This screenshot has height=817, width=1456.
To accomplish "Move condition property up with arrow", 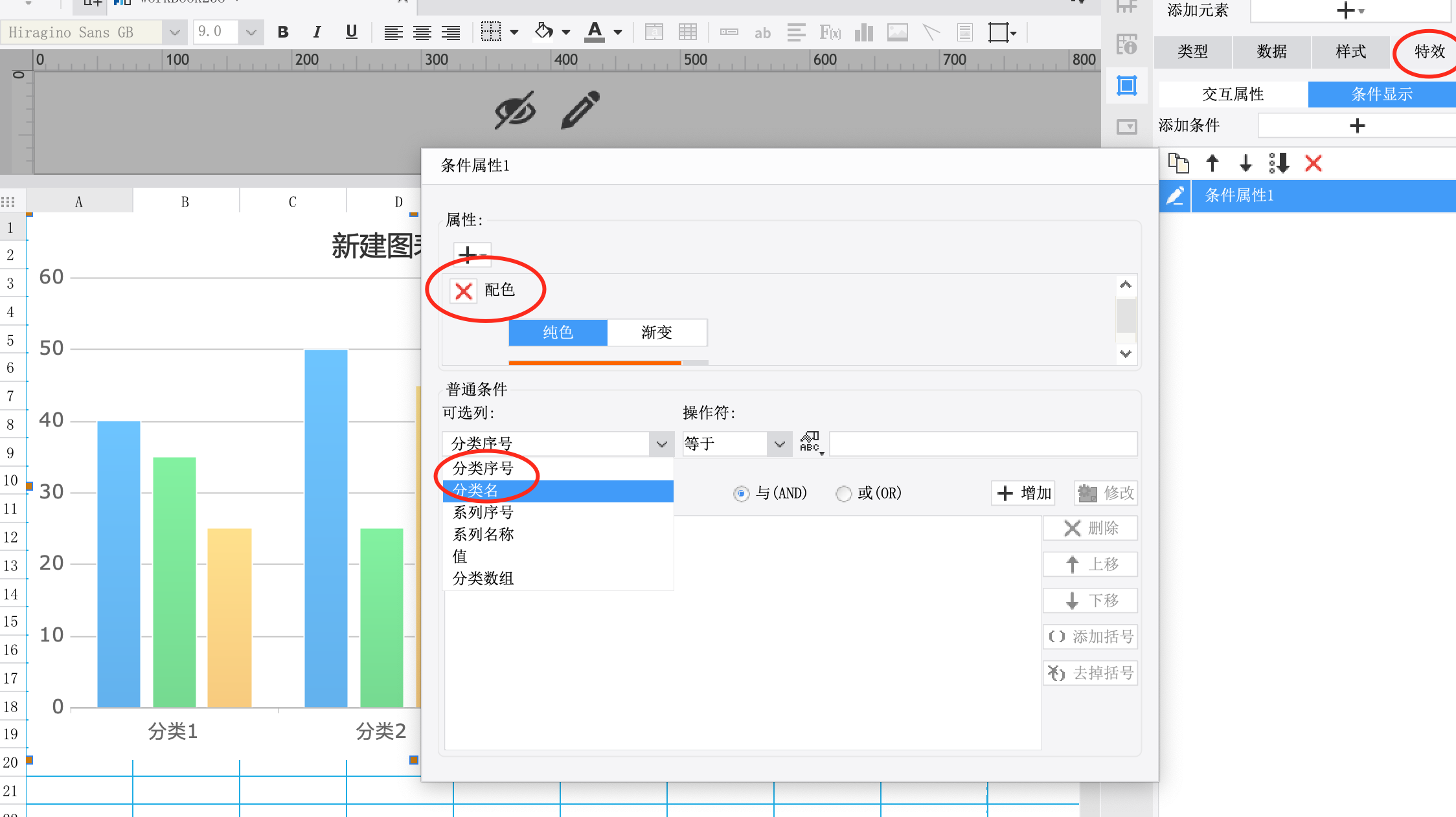I will (1212, 163).
